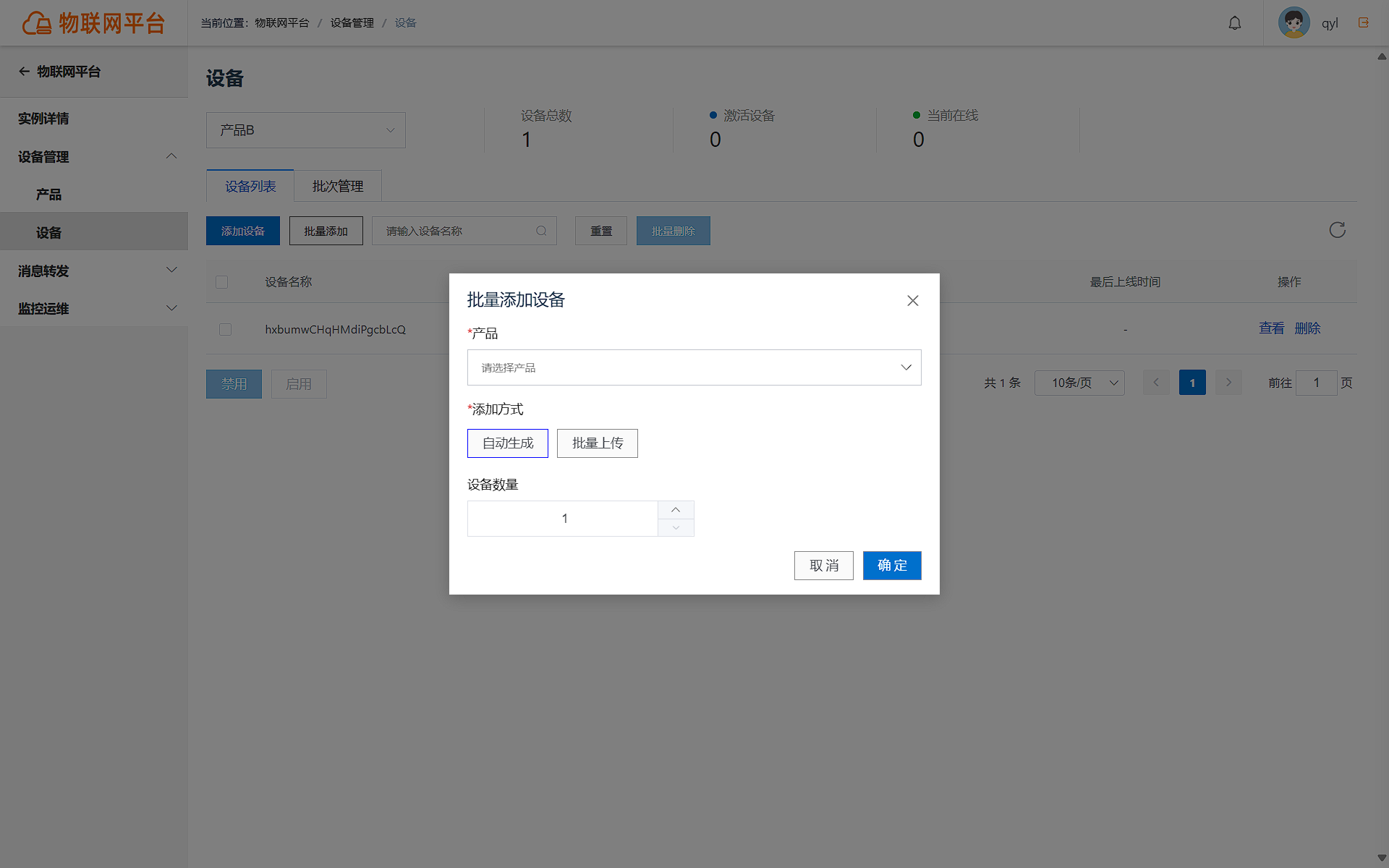This screenshot has width=1389, height=868.
Task: Go to previous page arrow
Action: coord(1156,383)
